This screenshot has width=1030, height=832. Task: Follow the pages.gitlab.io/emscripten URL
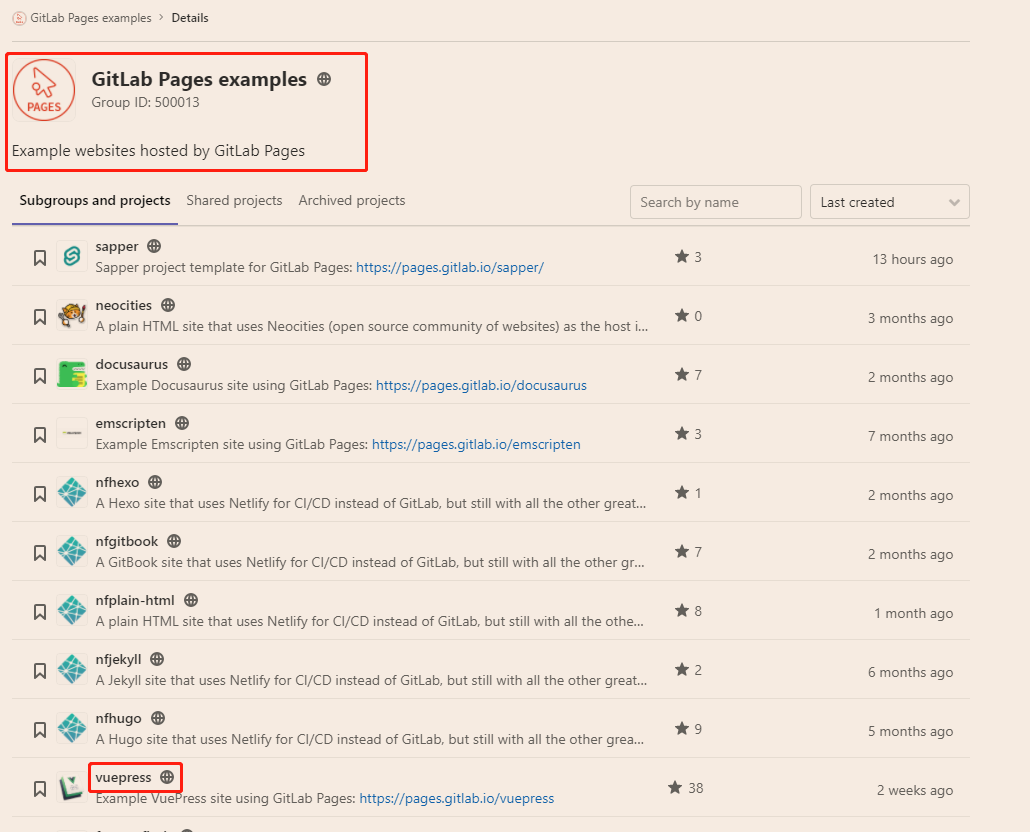[476, 445]
